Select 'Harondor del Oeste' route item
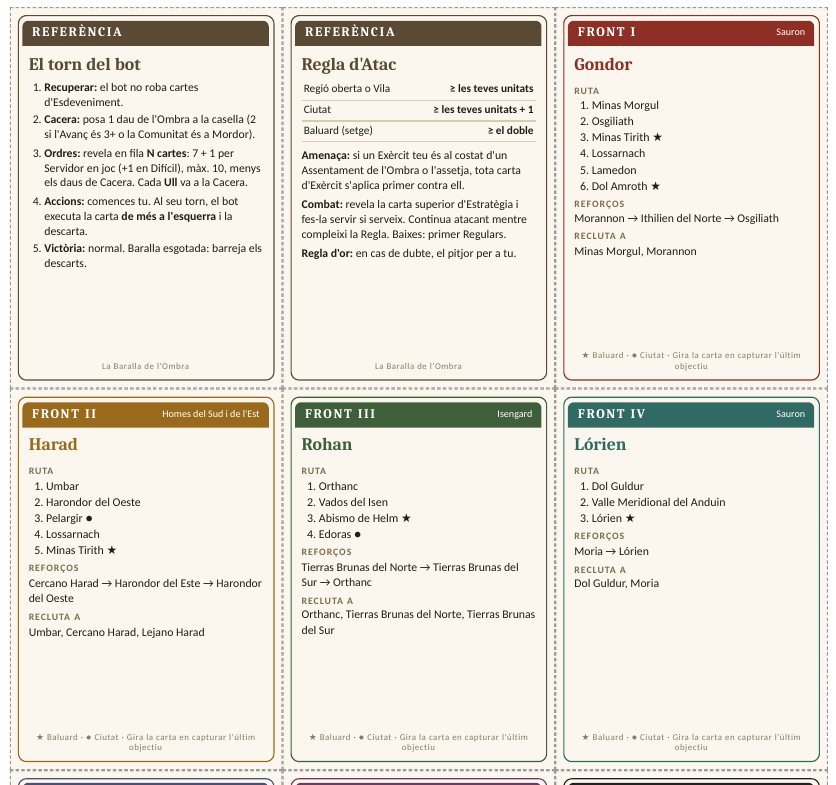This screenshot has height=785, width=836. coord(93,502)
